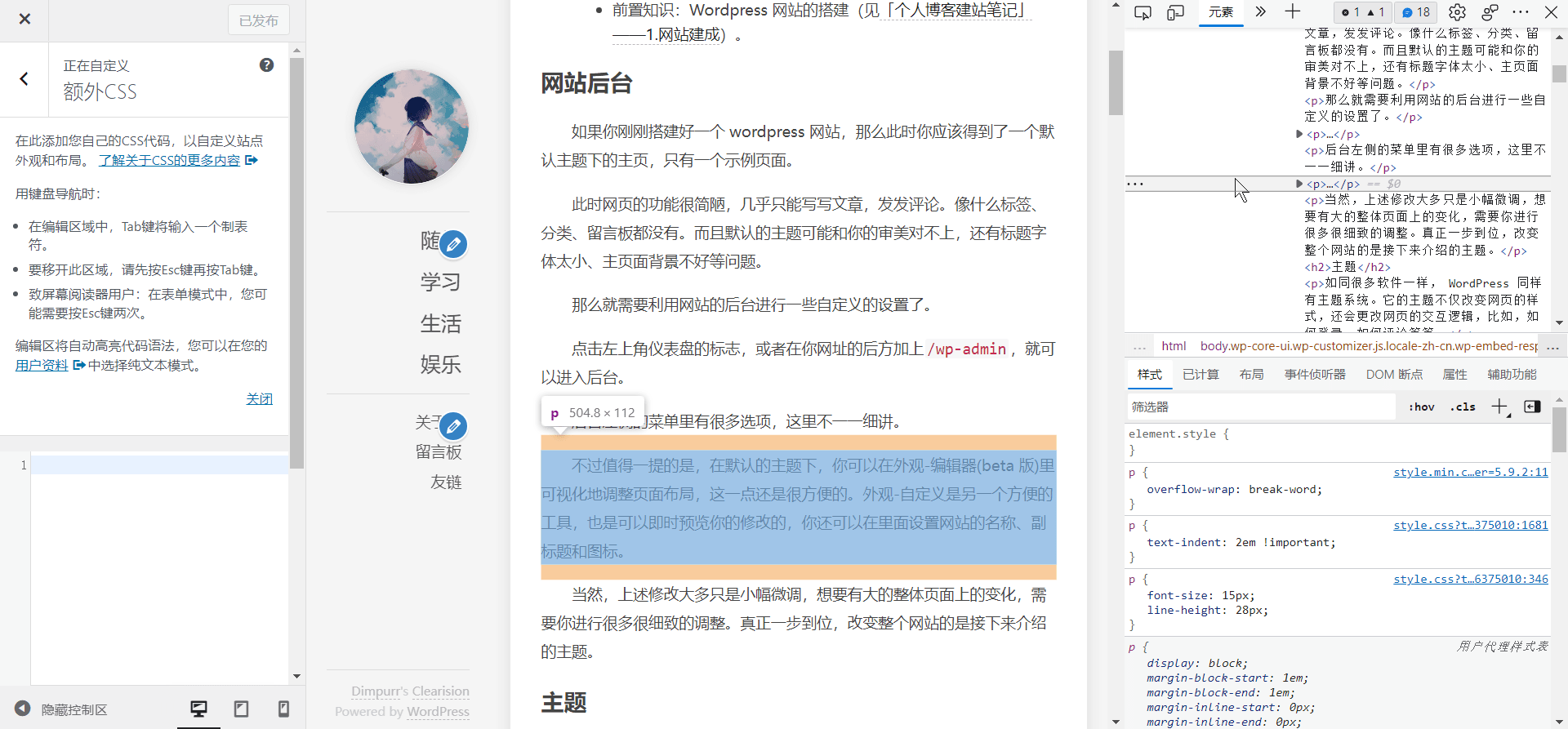Open the 学习 menu item

click(x=441, y=282)
